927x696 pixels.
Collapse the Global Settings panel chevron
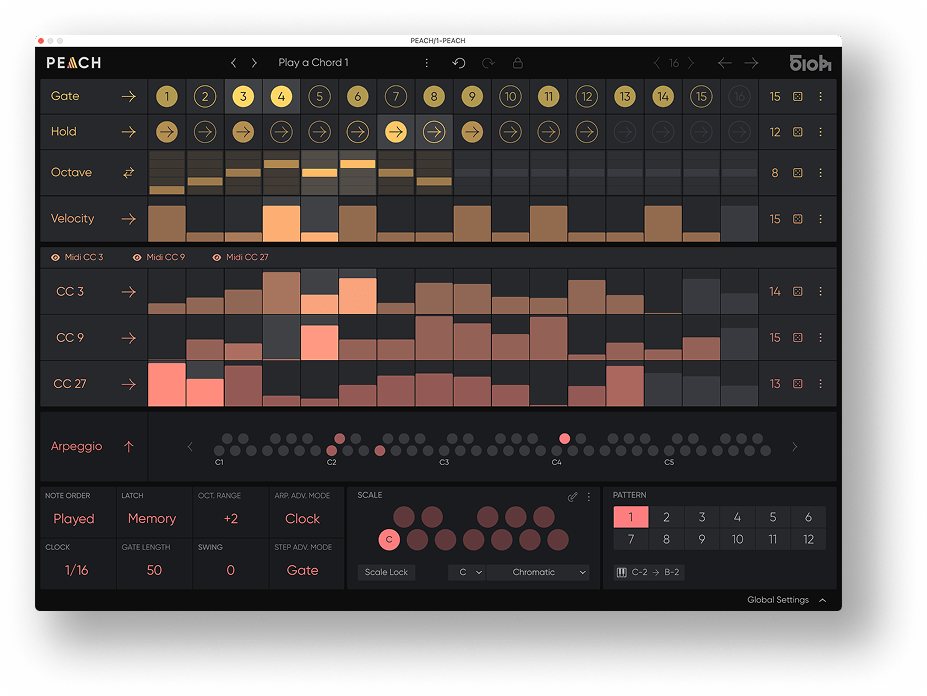[822, 600]
